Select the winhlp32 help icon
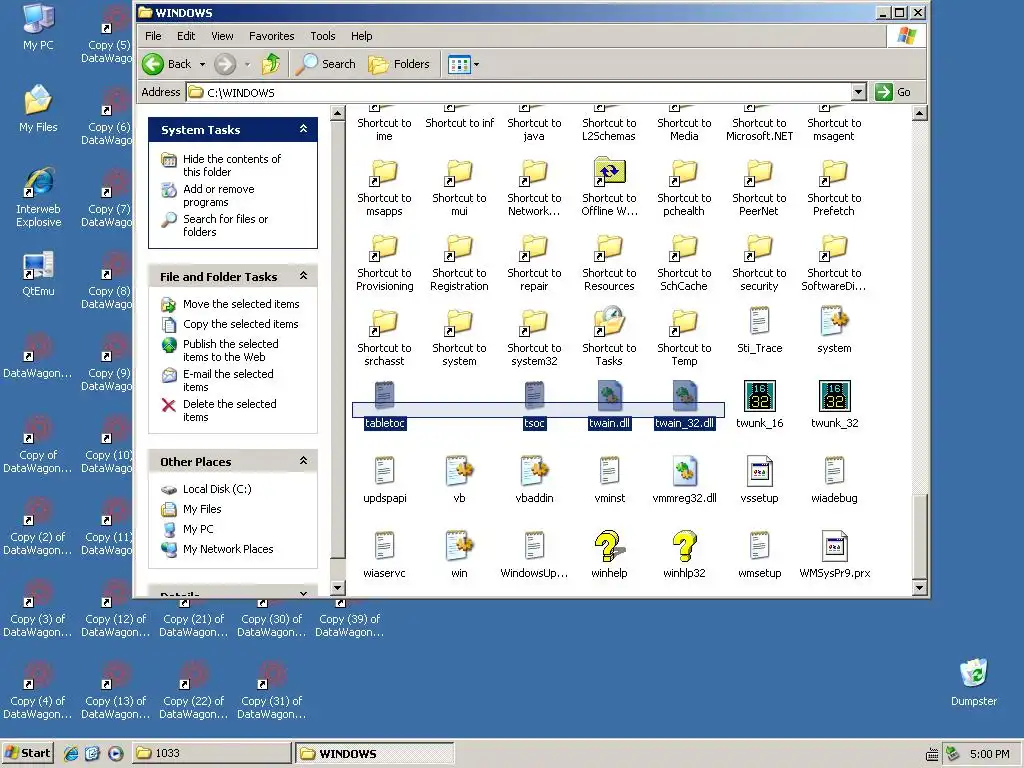Screen dimensions: 1024x768 (x=684, y=546)
